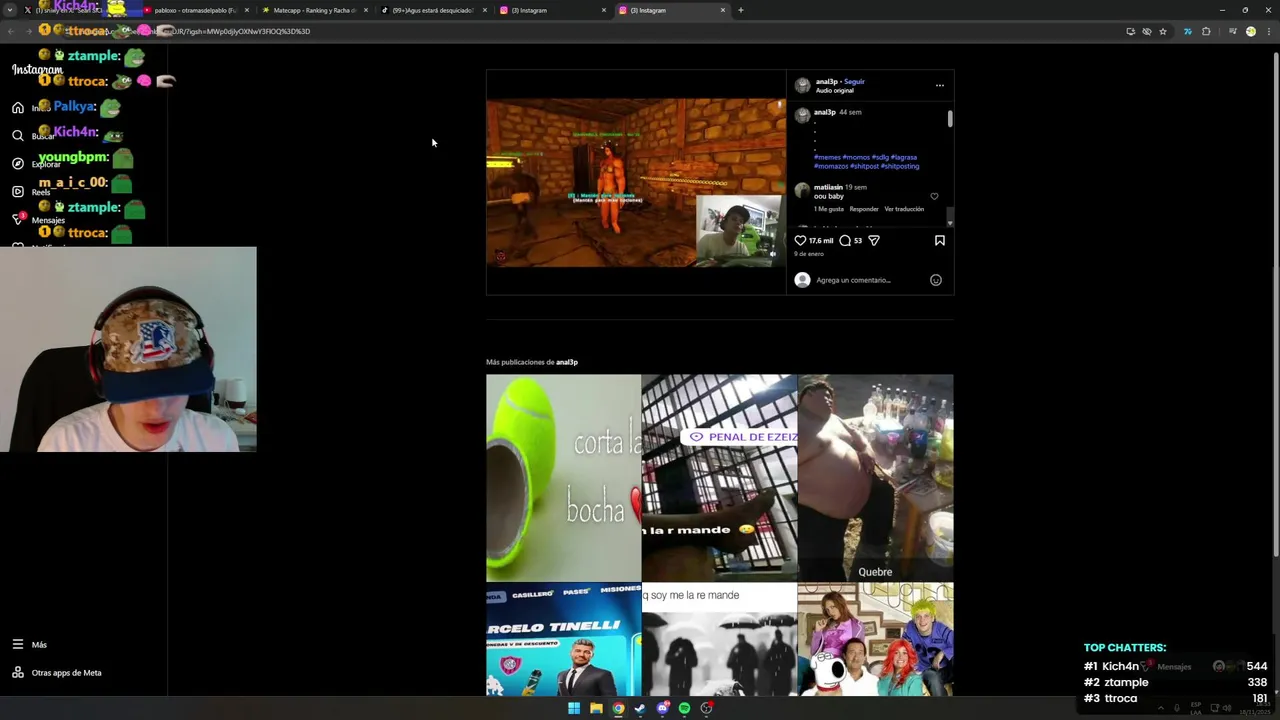Click the '9 de enero' date
This screenshot has height=720, width=1280.
click(x=809, y=254)
